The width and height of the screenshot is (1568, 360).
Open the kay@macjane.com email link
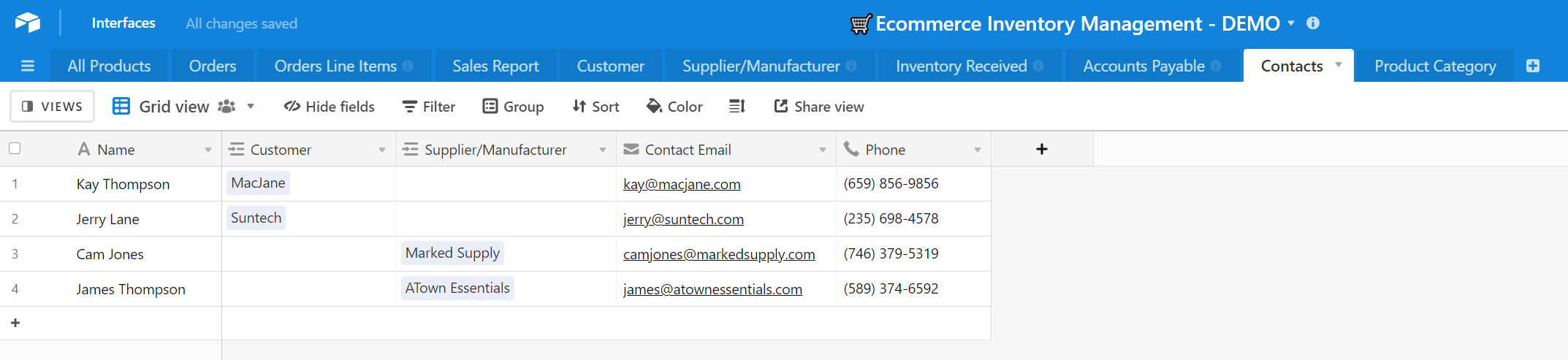tap(682, 184)
